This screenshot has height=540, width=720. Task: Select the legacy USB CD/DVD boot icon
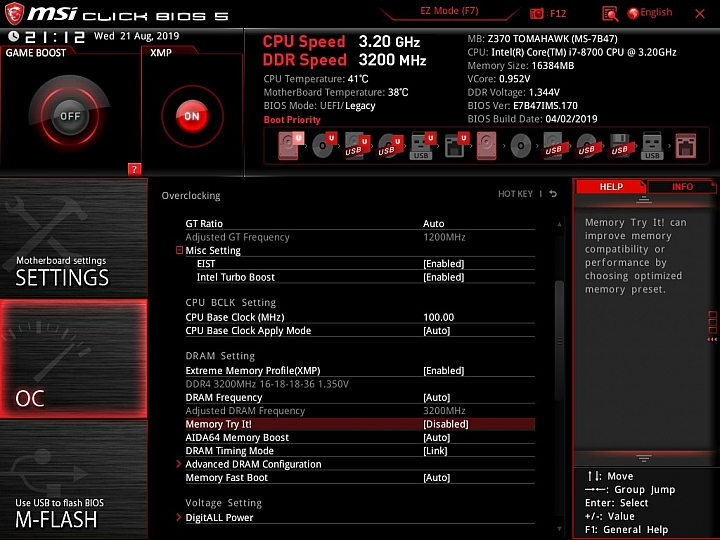(586, 146)
